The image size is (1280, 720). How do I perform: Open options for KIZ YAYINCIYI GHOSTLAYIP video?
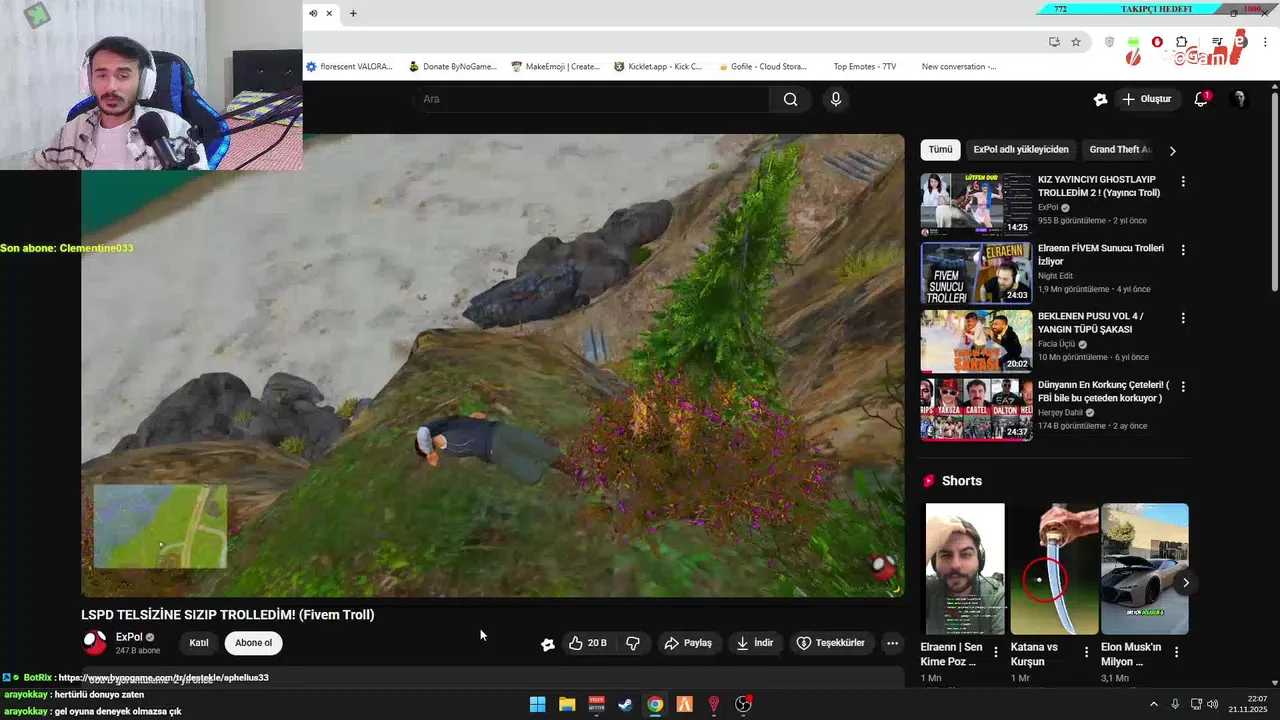pyautogui.click(x=1183, y=182)
